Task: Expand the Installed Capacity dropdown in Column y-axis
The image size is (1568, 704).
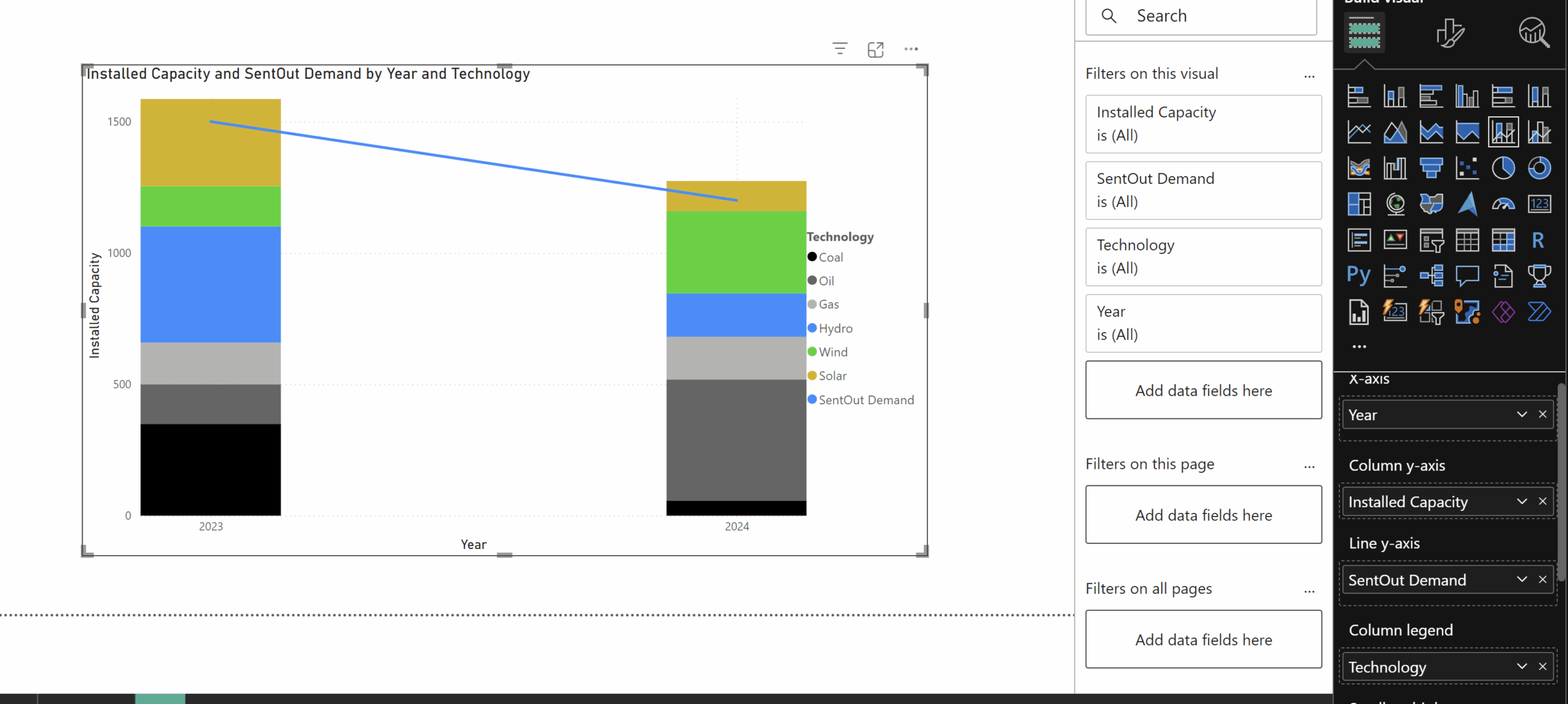Action: click(1521, 501)
